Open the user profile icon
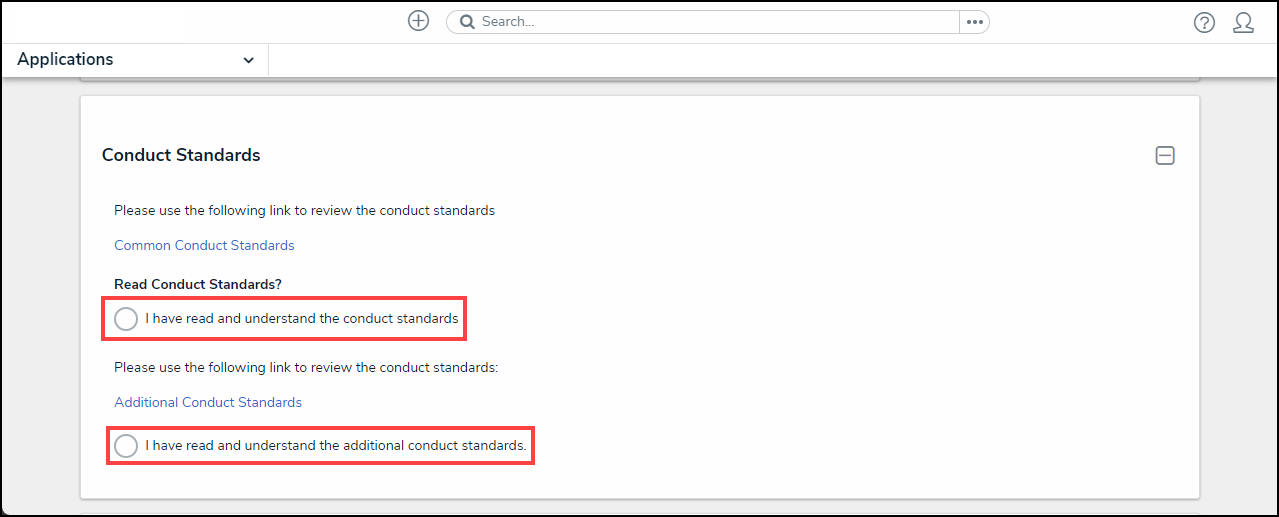The width and height of the screenshot is (1279, 517). [1243, 23]
